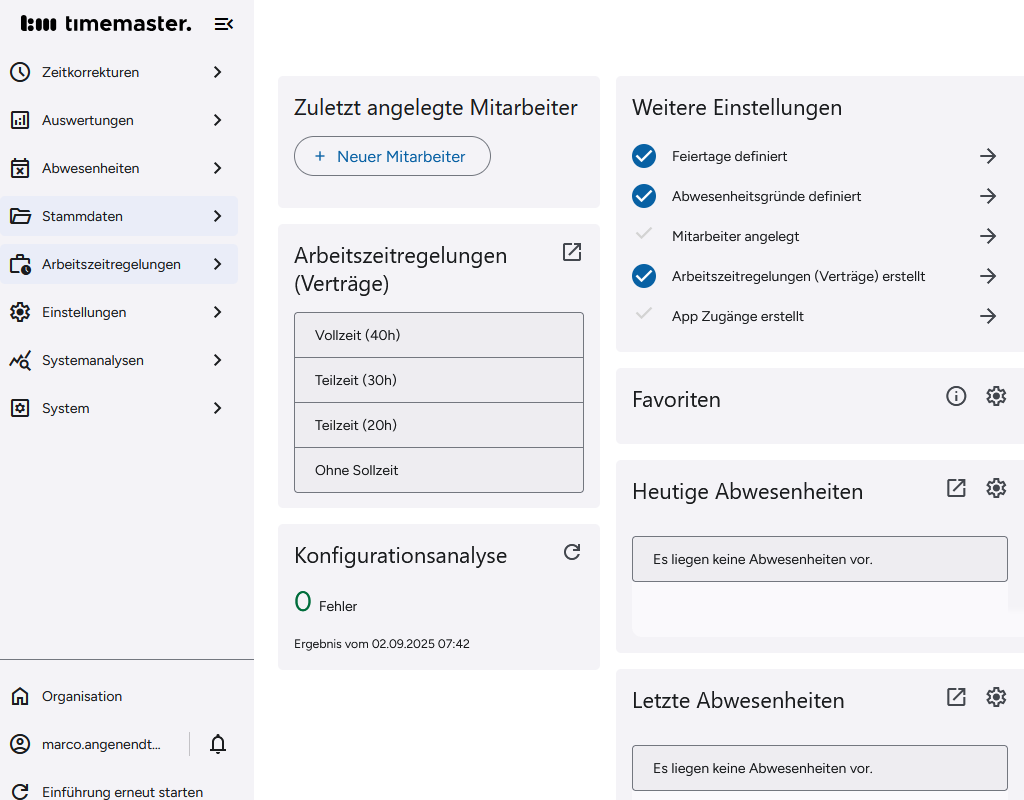The image size is (1024, 800).
Task: Collapse the sidebar with the menu icon
Action: [x=224, y=23]
